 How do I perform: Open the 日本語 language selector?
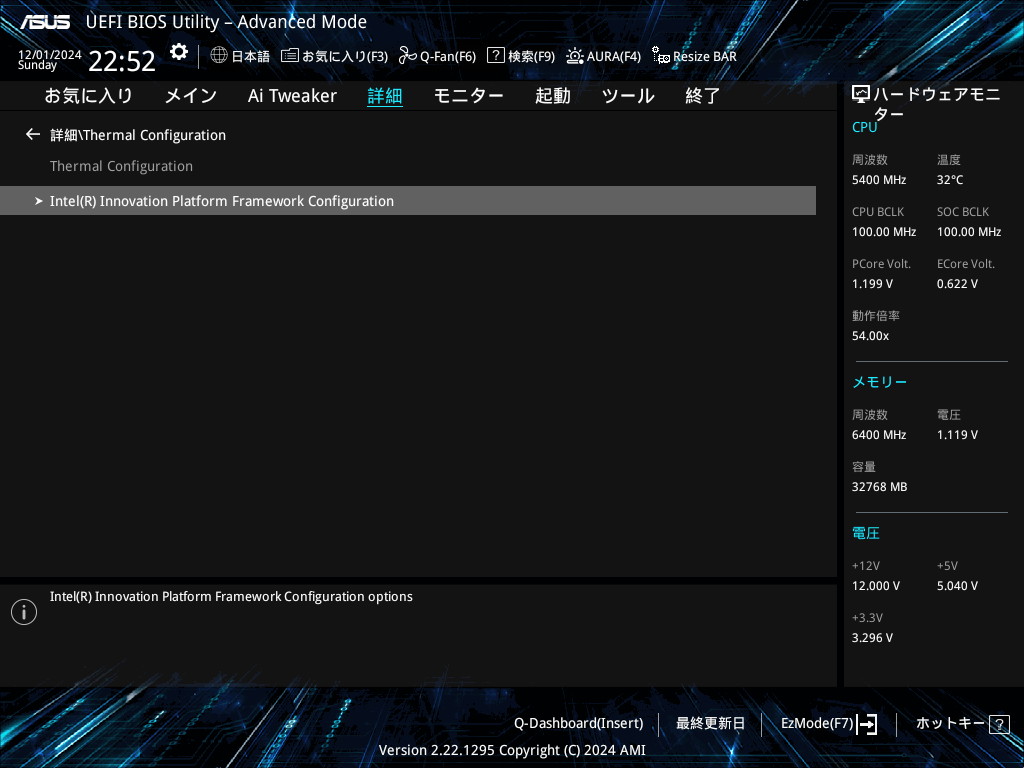click(x=250, y=56)
